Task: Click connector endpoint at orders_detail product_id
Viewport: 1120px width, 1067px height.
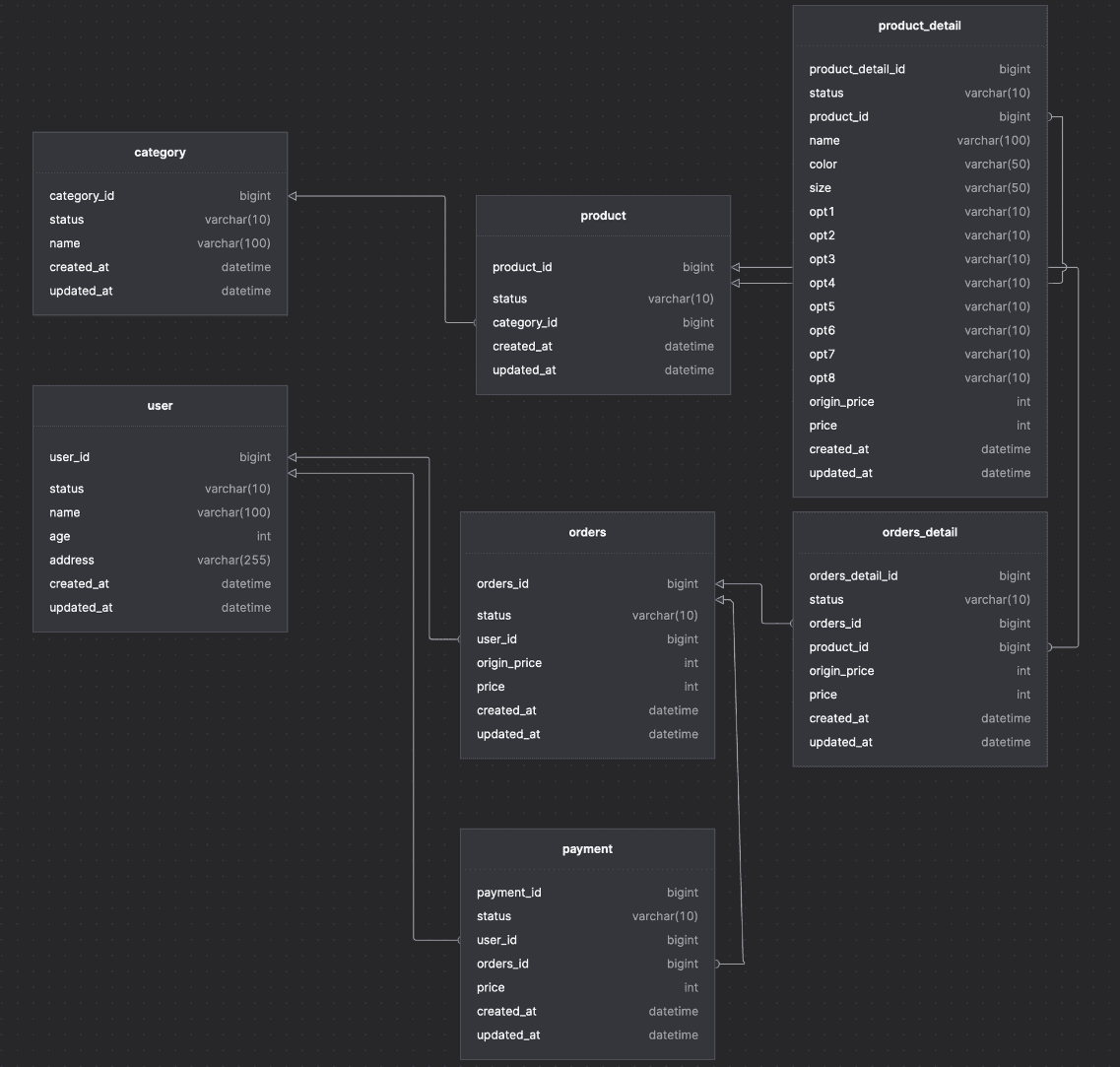Action: pos(1050,647)
